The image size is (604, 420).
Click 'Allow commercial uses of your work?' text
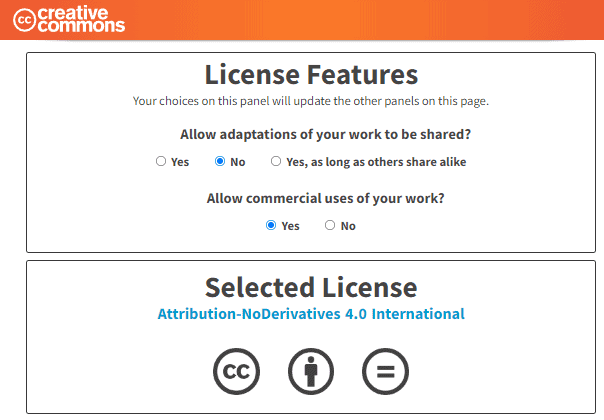click(325, 198)
